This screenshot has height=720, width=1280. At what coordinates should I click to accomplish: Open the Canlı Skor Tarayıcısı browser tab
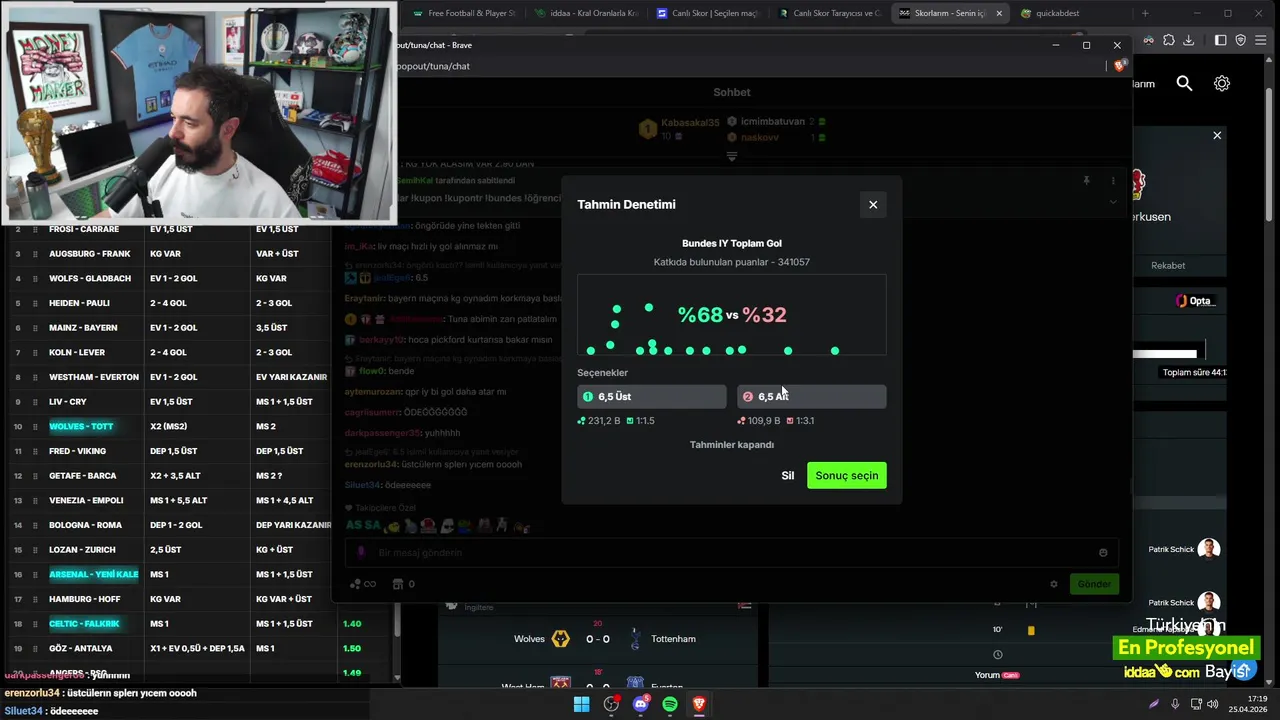coord(829,14)
